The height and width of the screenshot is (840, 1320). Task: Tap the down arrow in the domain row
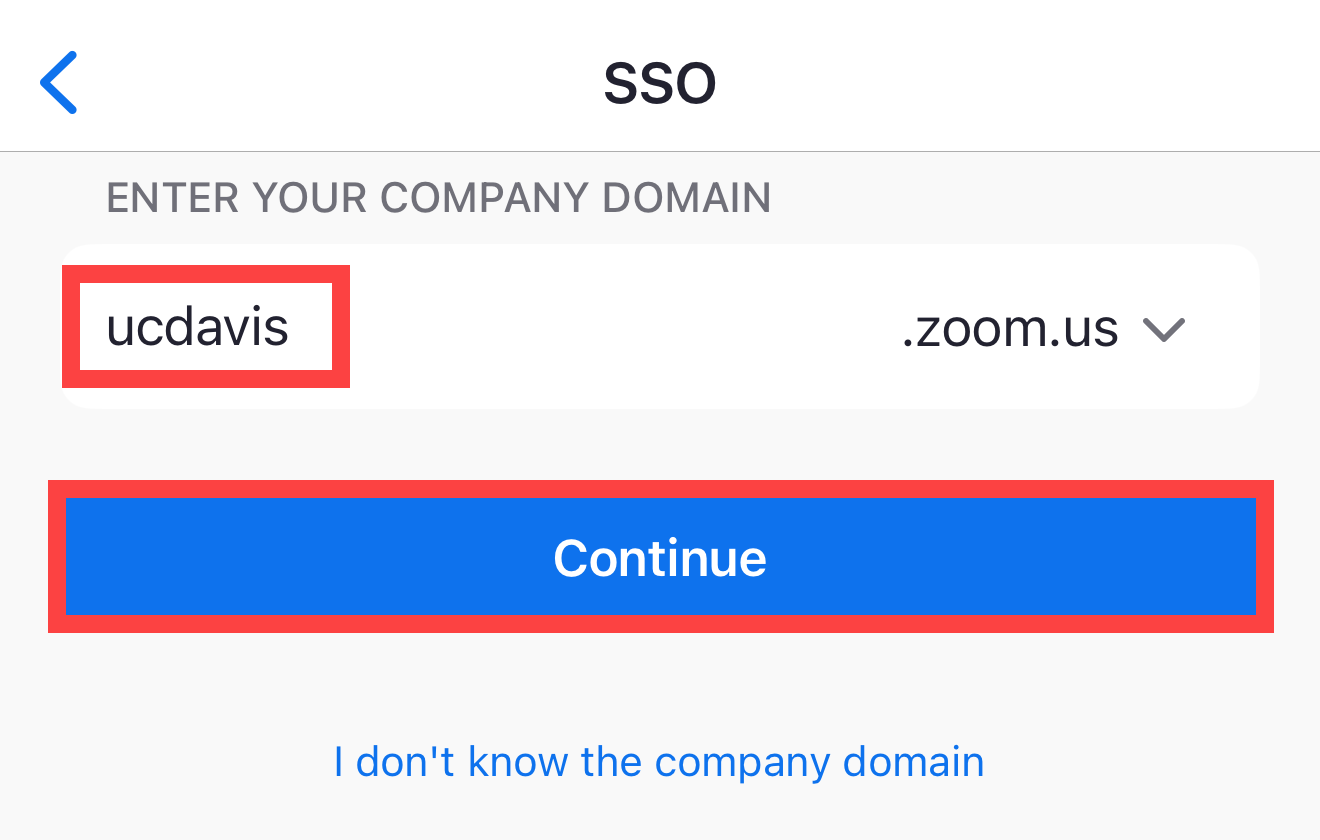tap(1163, 329)
